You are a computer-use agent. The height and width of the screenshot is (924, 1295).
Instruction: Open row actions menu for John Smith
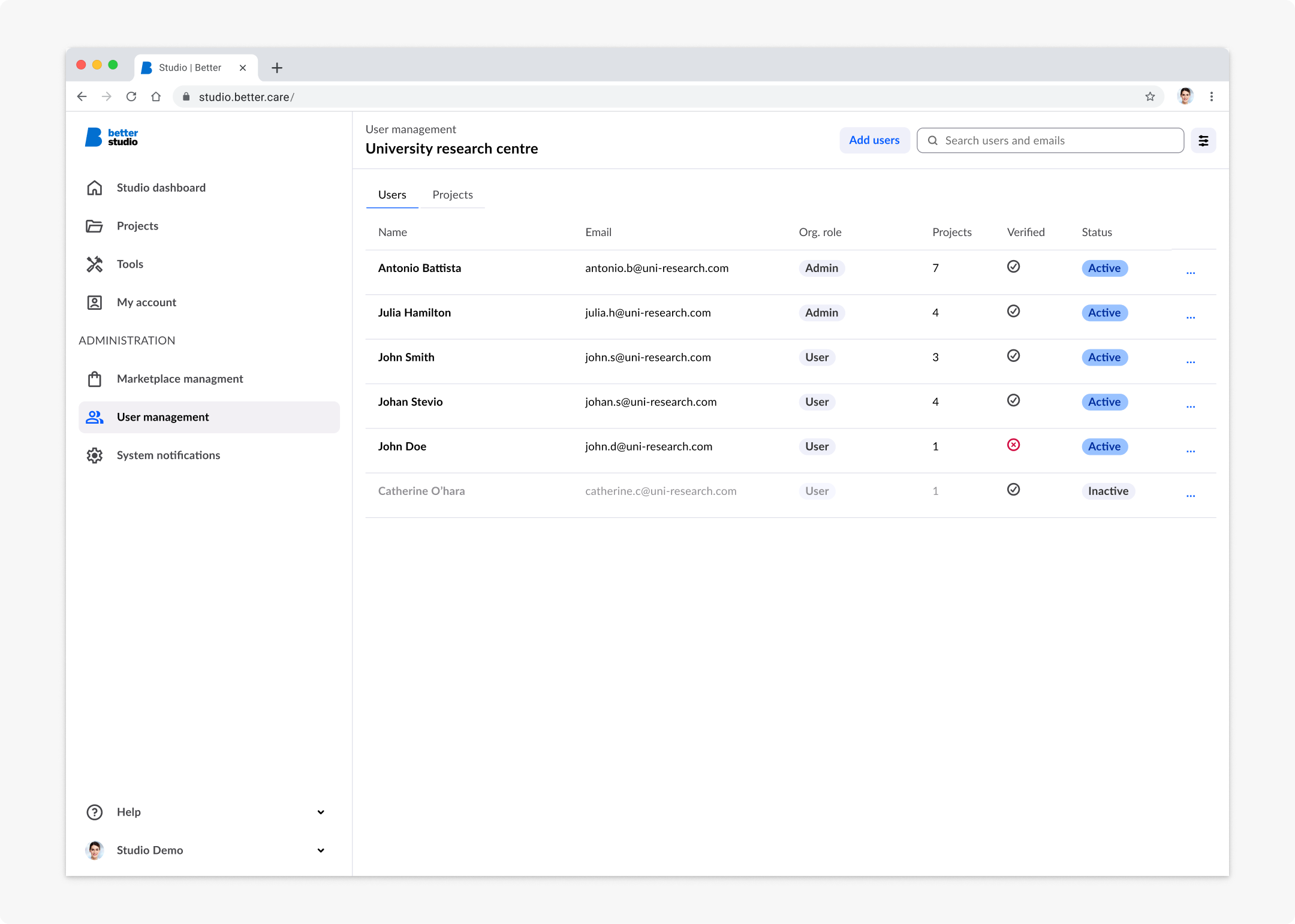1191,362
